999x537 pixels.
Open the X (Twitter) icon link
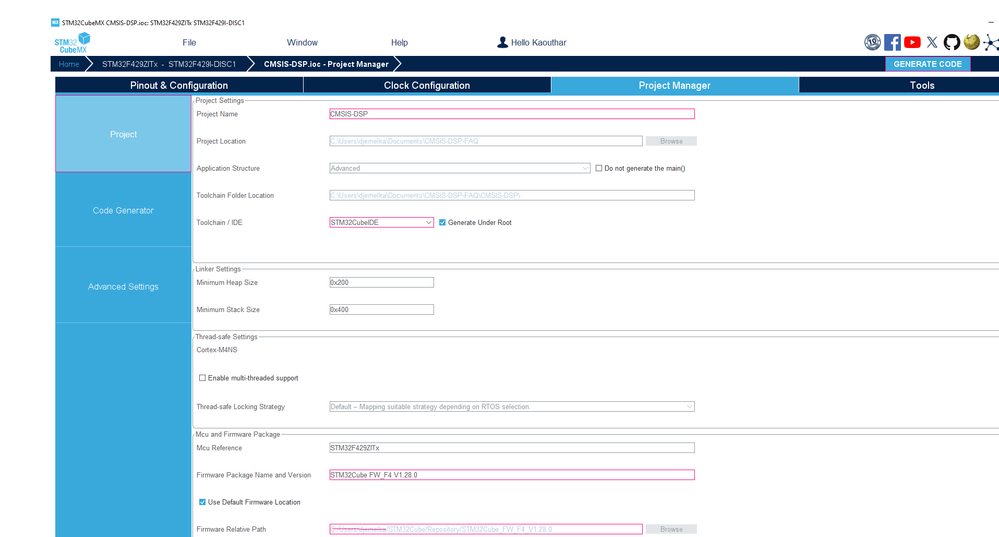coord(932,43)
